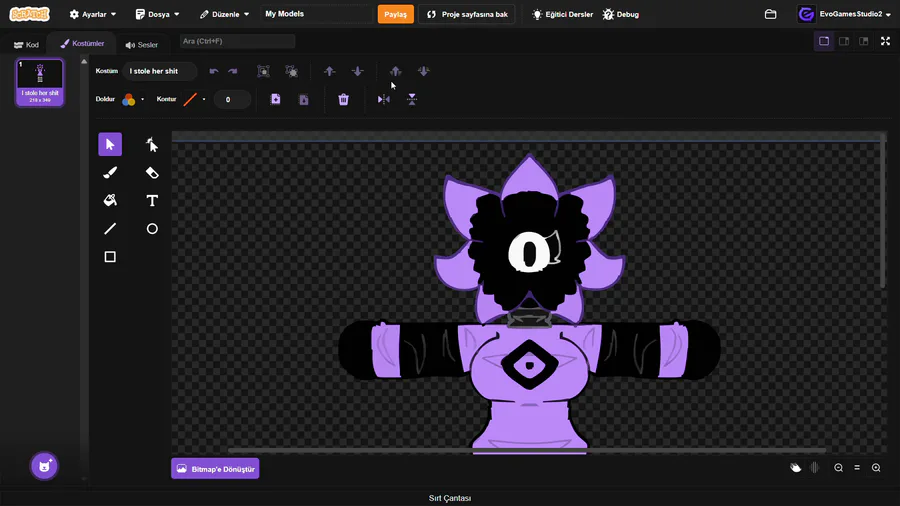Open the Kontur outline color dropdown
Screen dimensions: 900x506
tap(204, 99)
